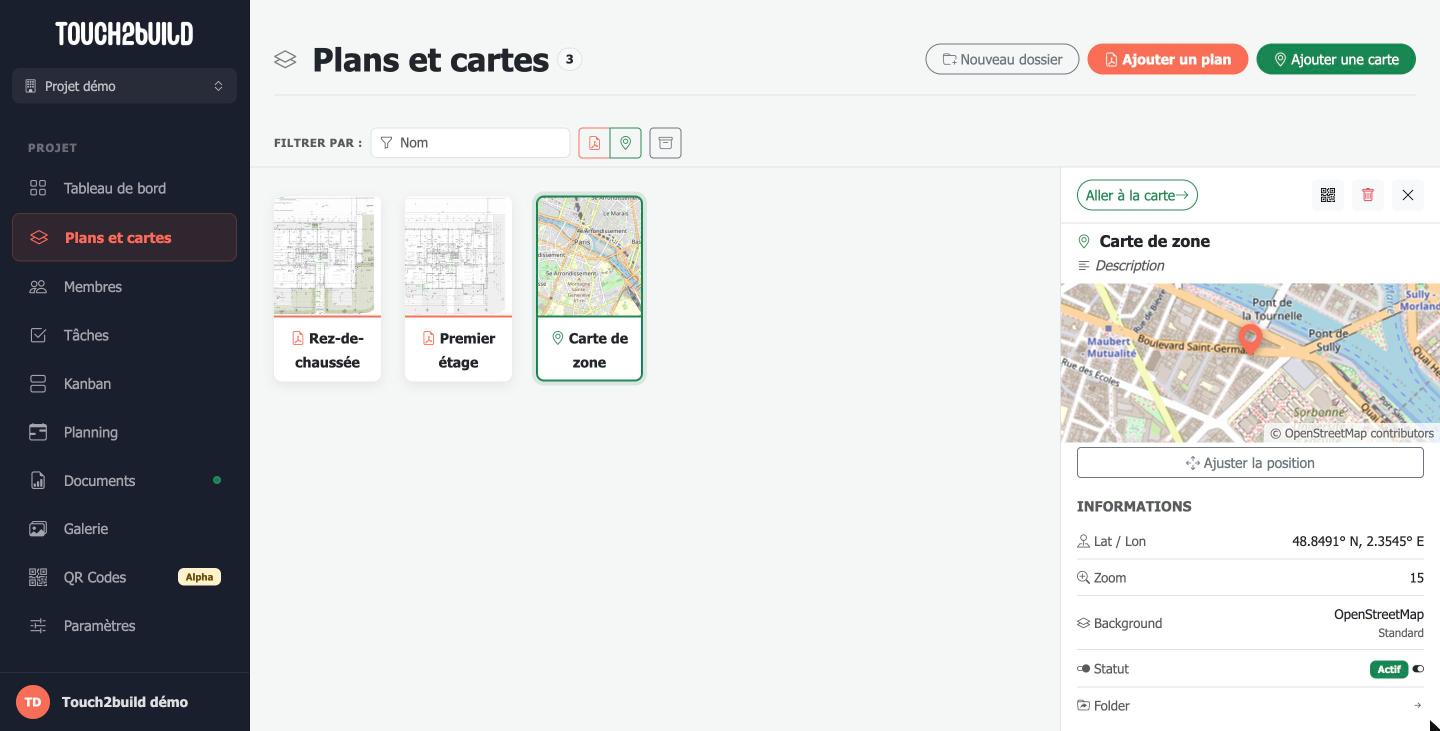Image resolution: width=1440 pixels, height=731 pixels.
Task: Click the Description field in detail panel
Action: pos(1129,266)
